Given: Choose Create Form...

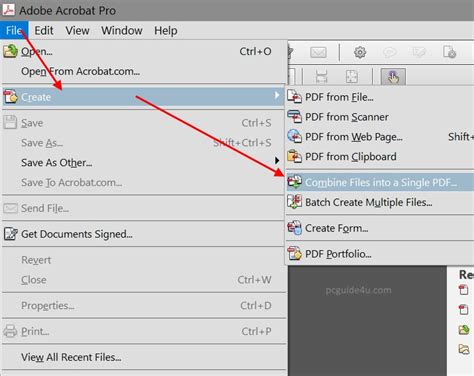Looking at the screenshot, I should click(380, 228).
